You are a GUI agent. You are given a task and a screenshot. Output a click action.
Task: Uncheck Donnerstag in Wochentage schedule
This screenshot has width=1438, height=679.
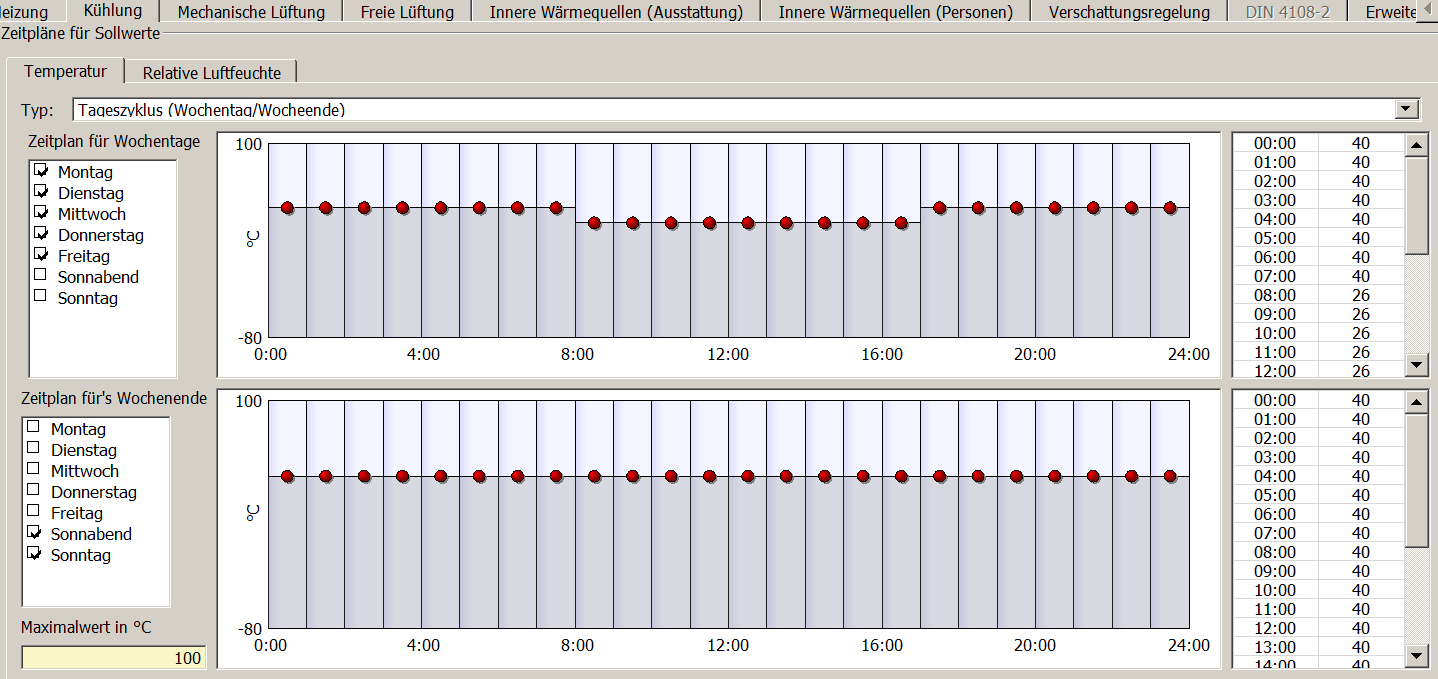coord(41,235)
